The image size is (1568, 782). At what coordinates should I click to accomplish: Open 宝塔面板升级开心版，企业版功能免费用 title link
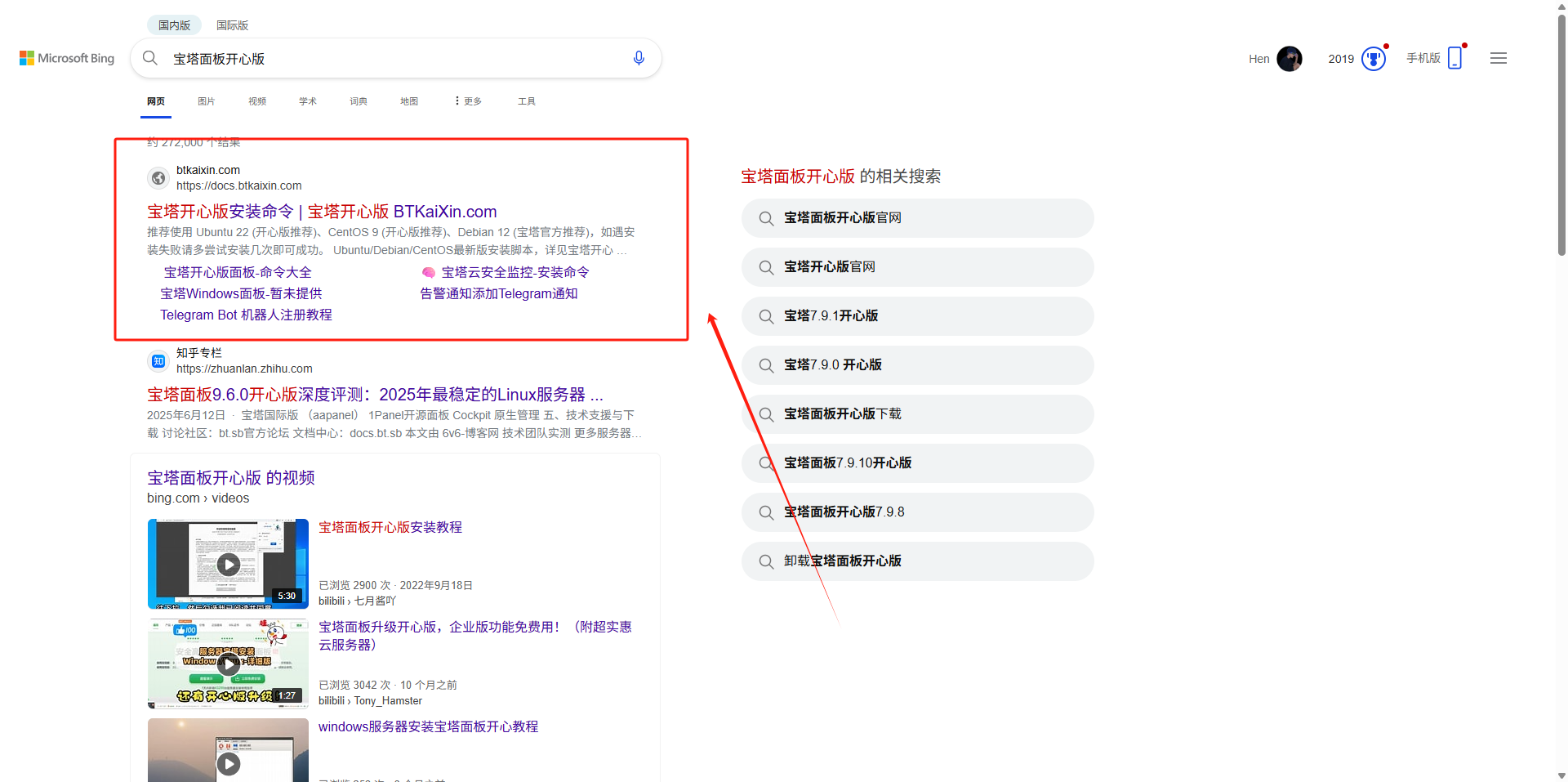pyautogui.click(x=475, y=636)
